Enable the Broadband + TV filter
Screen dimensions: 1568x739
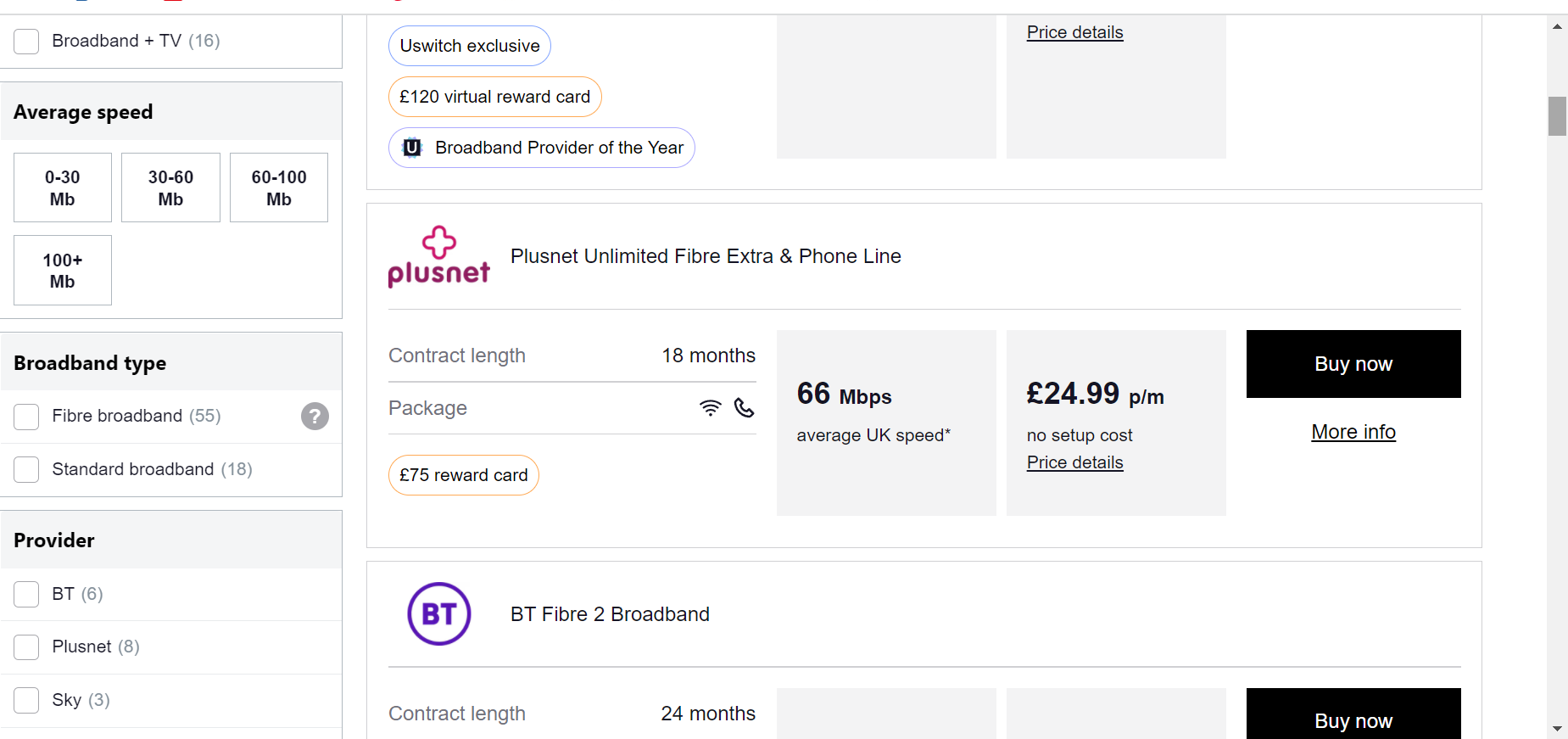tap(26, 41)
